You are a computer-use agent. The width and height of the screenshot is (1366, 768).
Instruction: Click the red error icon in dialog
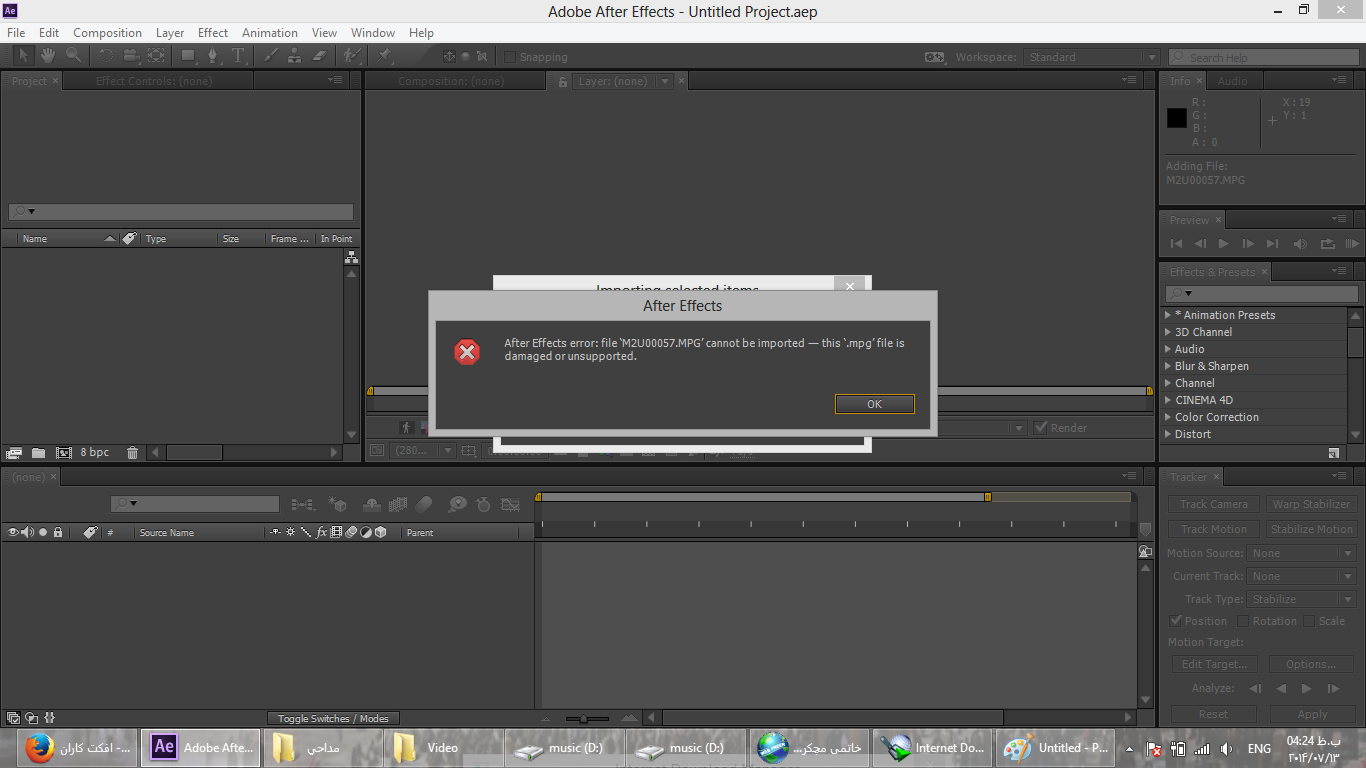pyautogui.click(x=467, y=351)
